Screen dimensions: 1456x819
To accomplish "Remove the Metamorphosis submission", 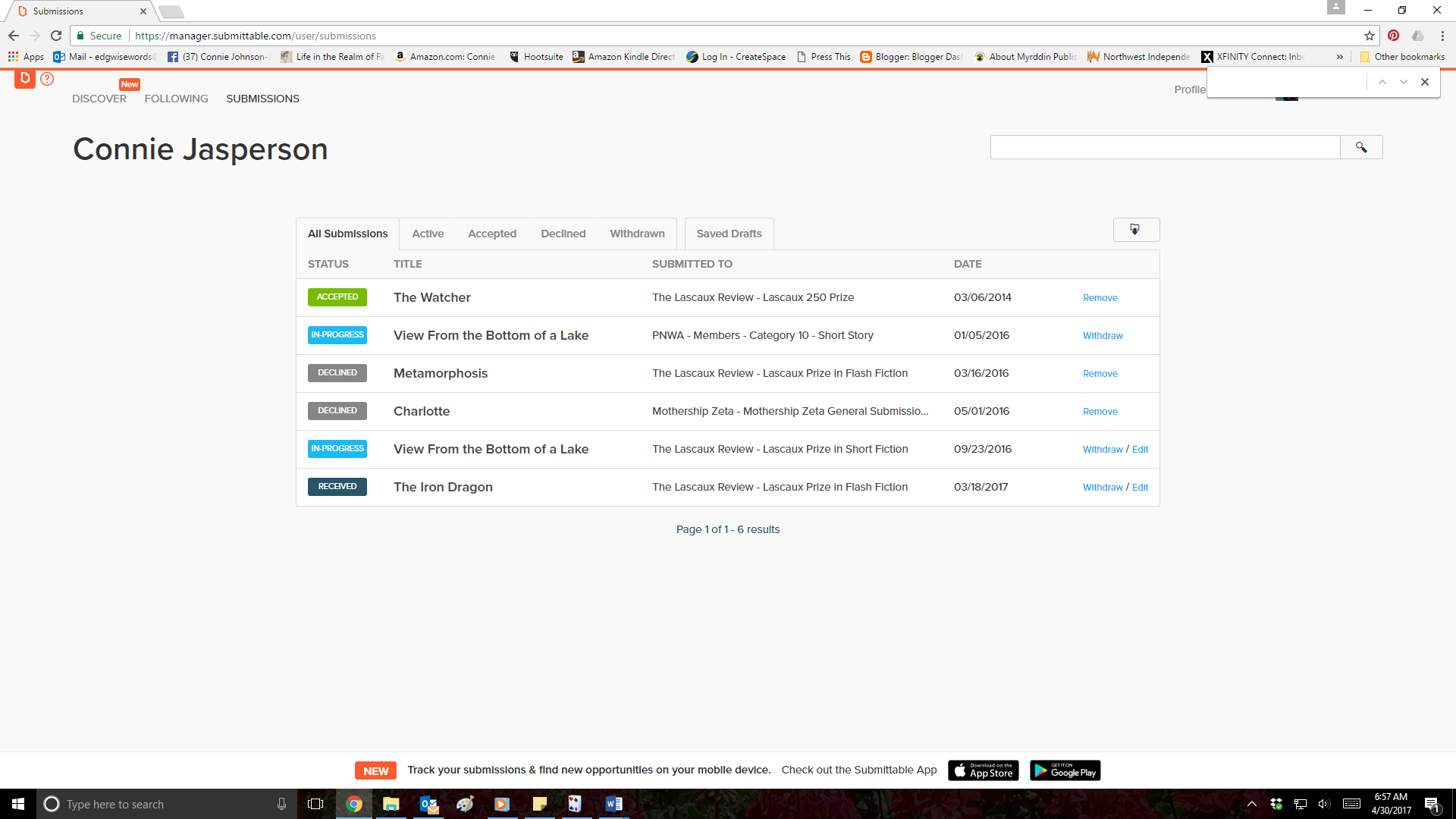I will click(x=1100, y=374).
